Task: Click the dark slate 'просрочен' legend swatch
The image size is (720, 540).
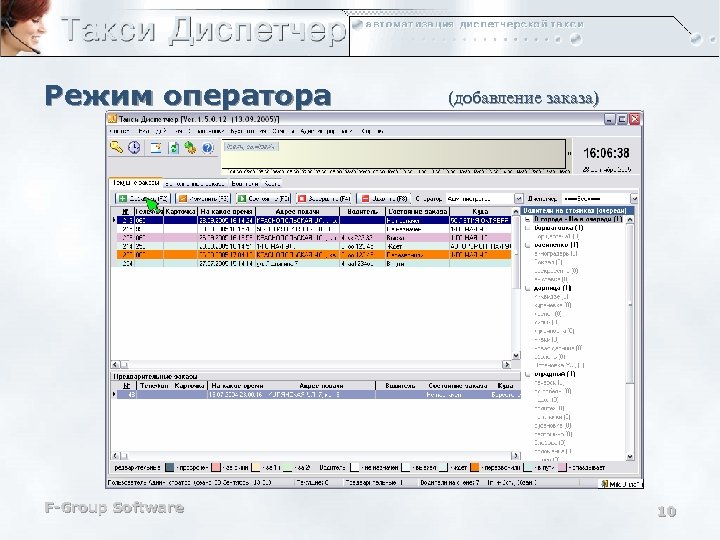Action: [x=169, y=467]
